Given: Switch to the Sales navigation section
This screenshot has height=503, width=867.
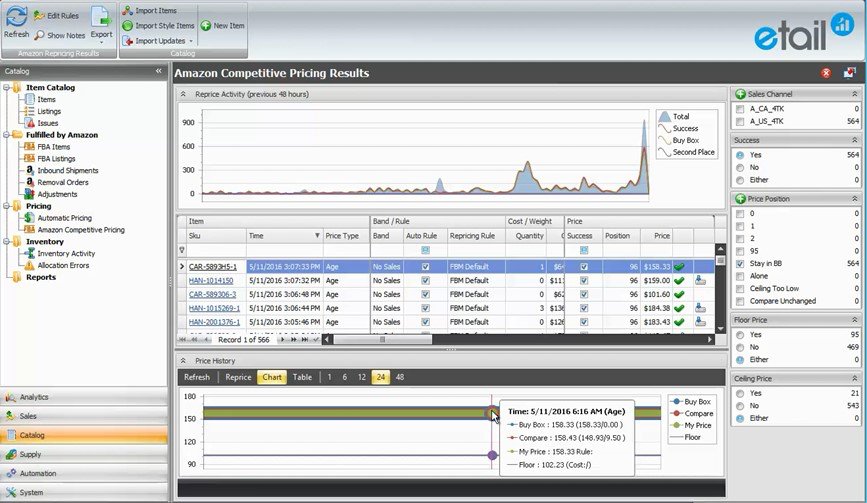Looking at the screenshot, I should point(84,416).
